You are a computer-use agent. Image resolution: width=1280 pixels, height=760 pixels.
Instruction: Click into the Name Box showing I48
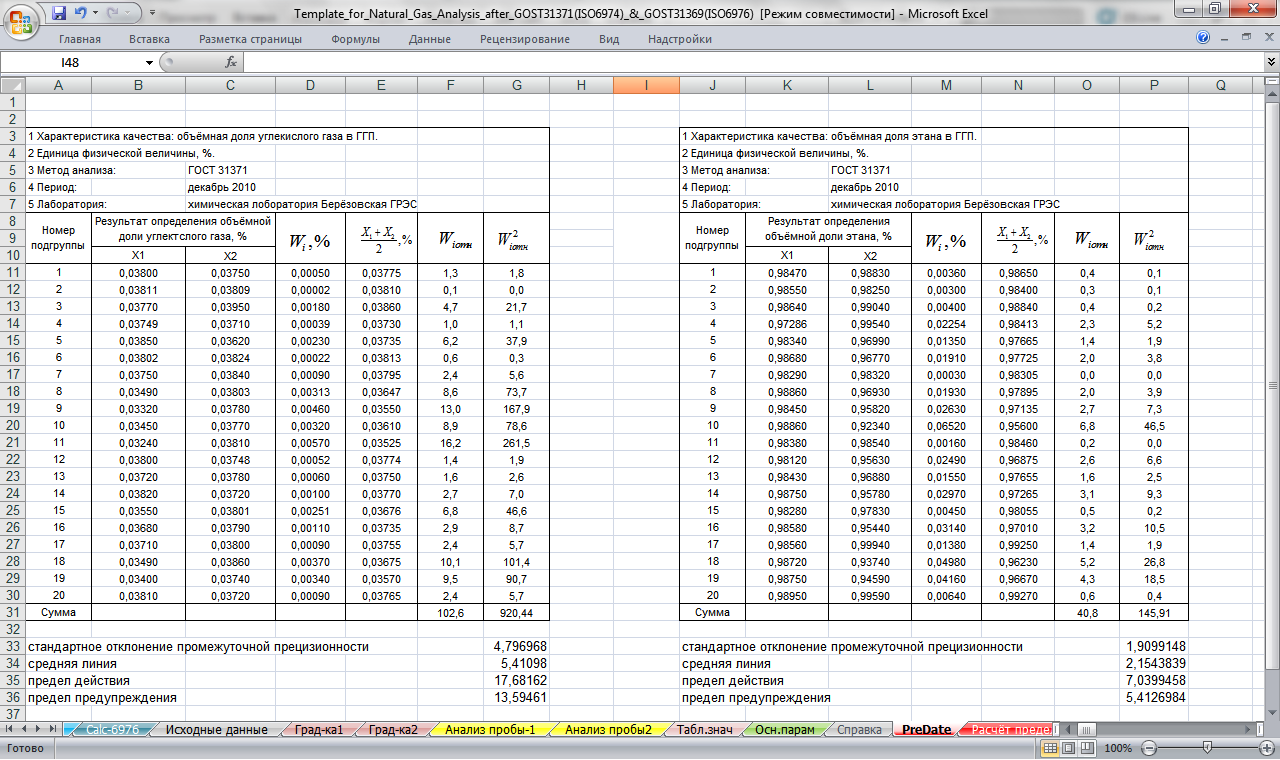pyautogui.click(x=72, y=62)
